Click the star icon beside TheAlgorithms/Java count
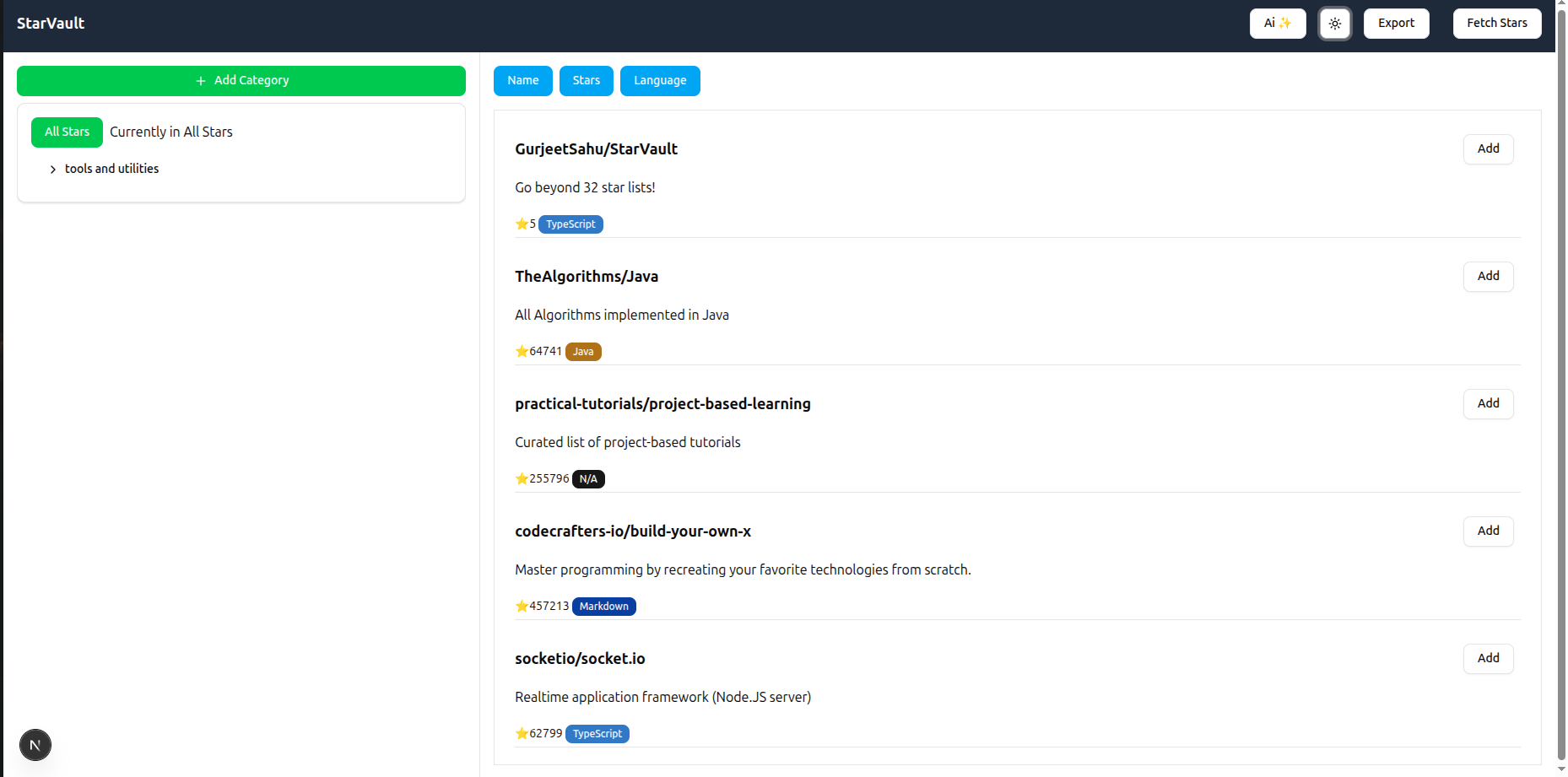Viewport: 1568px width, 777px height. click(x=521, y=351)
